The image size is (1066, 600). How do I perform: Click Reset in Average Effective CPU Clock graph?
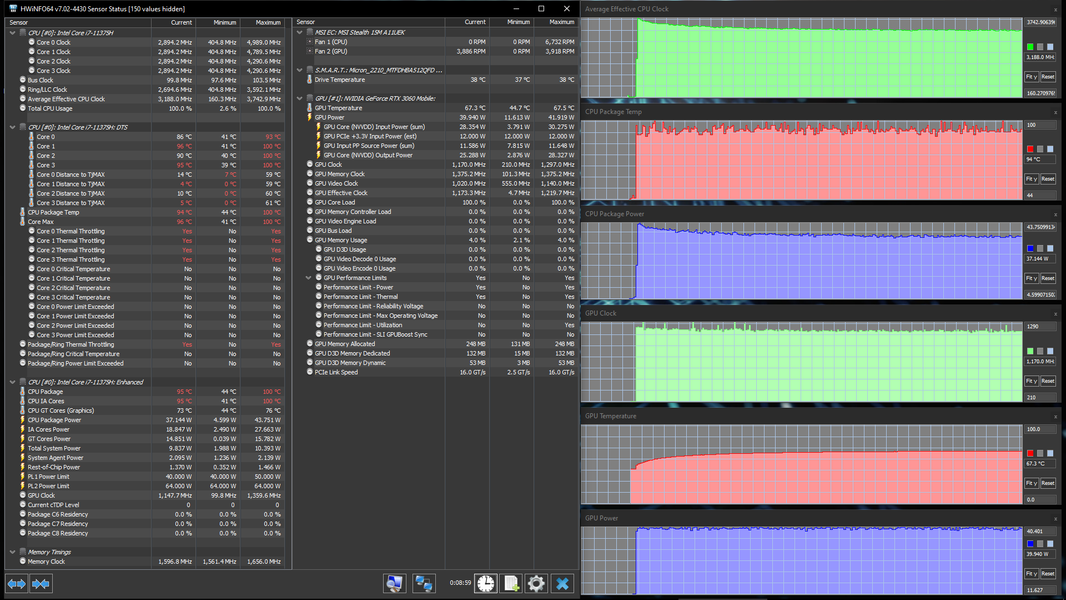(x=1048, y=77)
